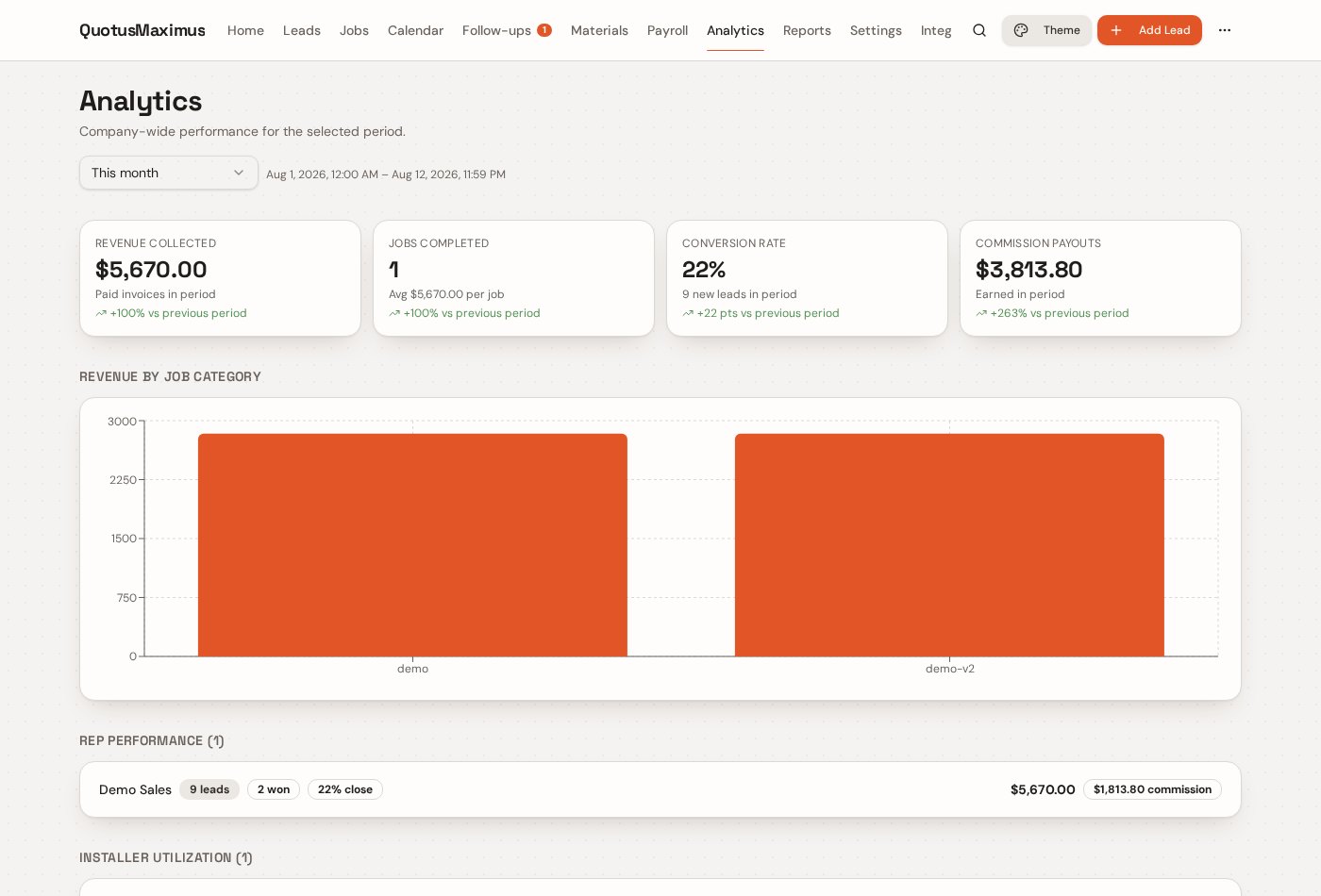Click the Theme palette button

[1046, 30]
